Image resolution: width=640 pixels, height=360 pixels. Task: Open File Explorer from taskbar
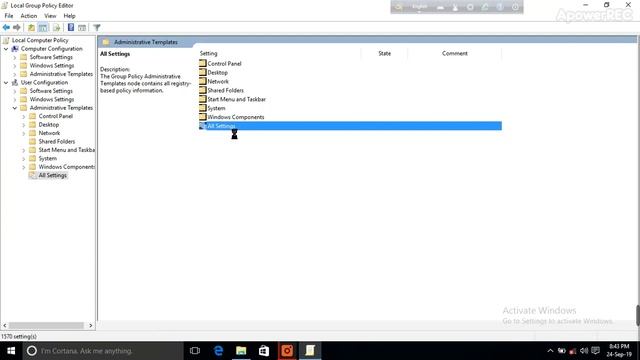241,351
